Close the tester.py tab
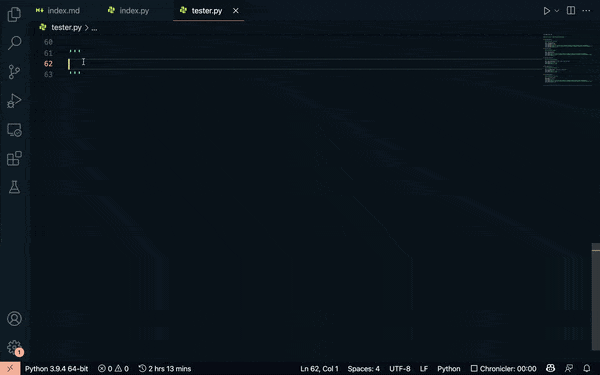 (236, 11)
